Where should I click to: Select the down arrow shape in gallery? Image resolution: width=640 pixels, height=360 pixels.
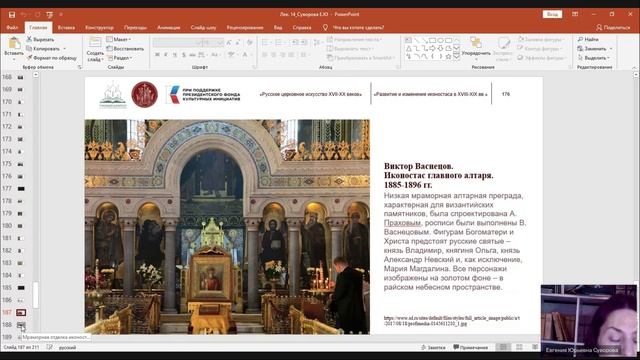(x=441, y=48)
